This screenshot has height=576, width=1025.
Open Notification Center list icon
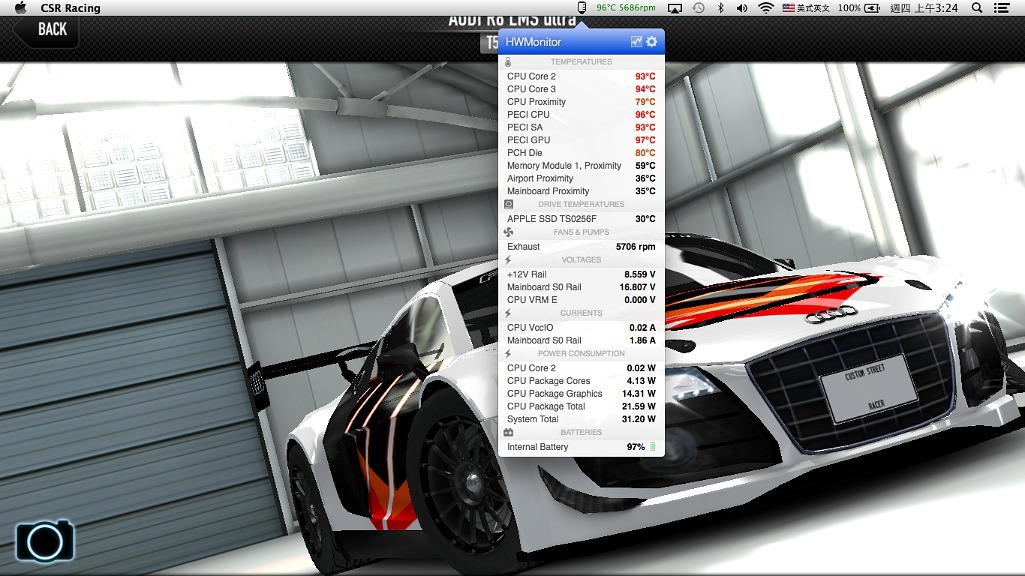[x=1002, y=8]
